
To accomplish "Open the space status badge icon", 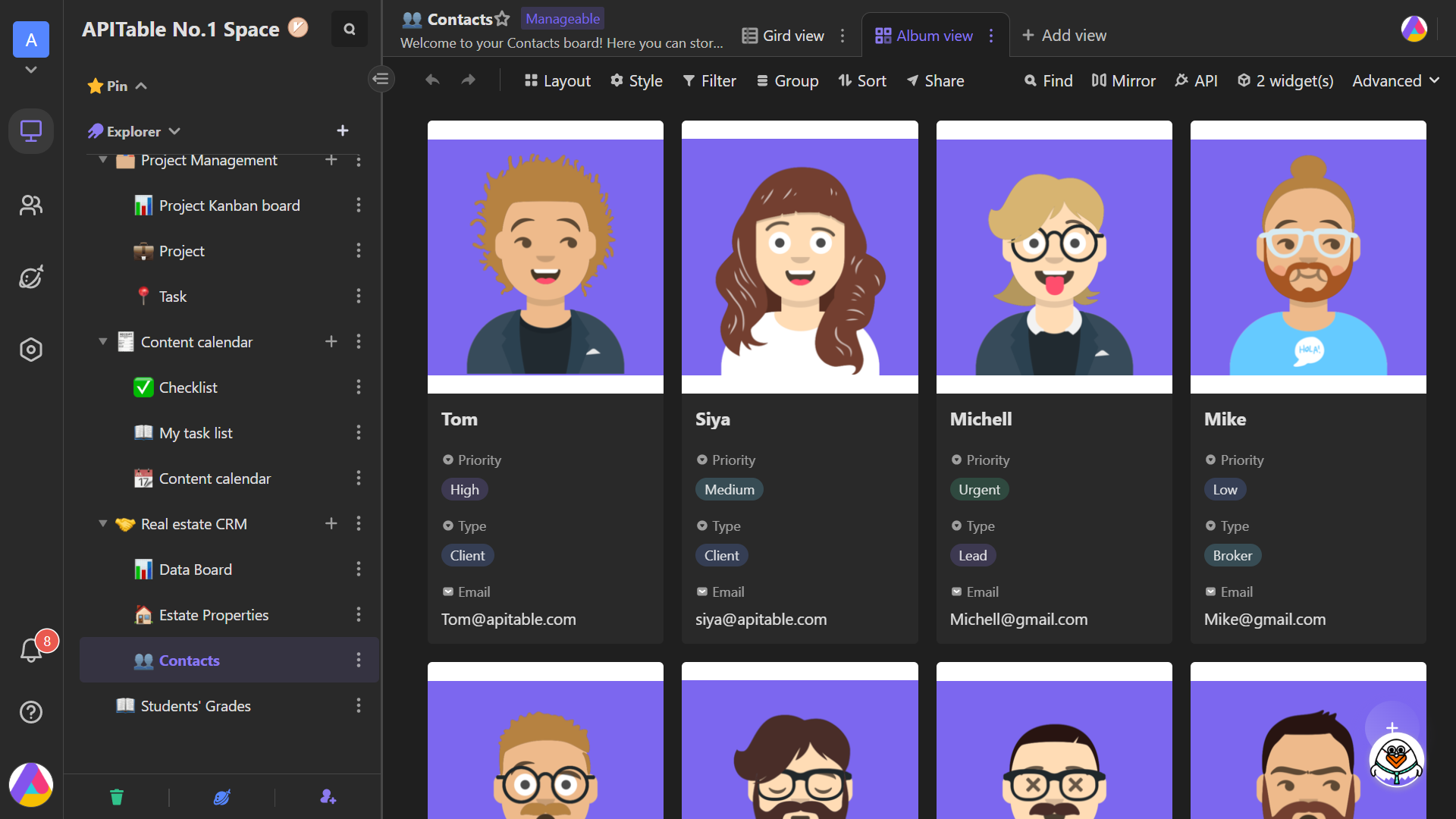I will 298,28.
